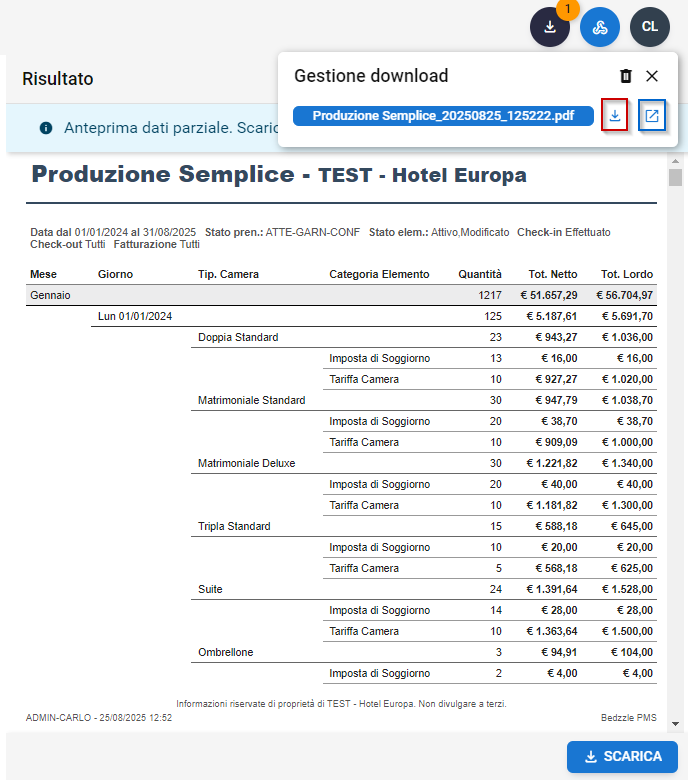Click the Tip. Camera column header

point(228,274)
